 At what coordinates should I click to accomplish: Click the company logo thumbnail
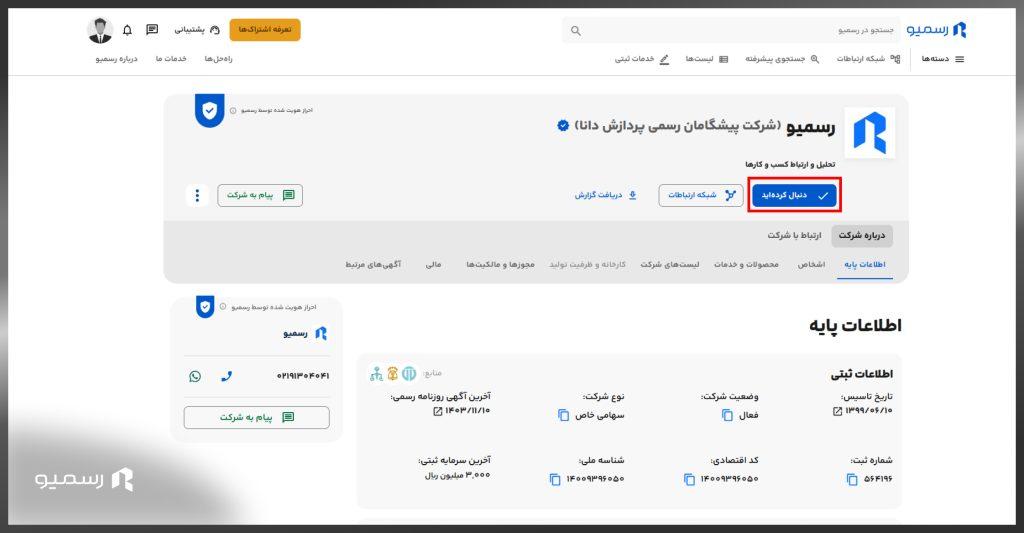(x=869, y=133)
